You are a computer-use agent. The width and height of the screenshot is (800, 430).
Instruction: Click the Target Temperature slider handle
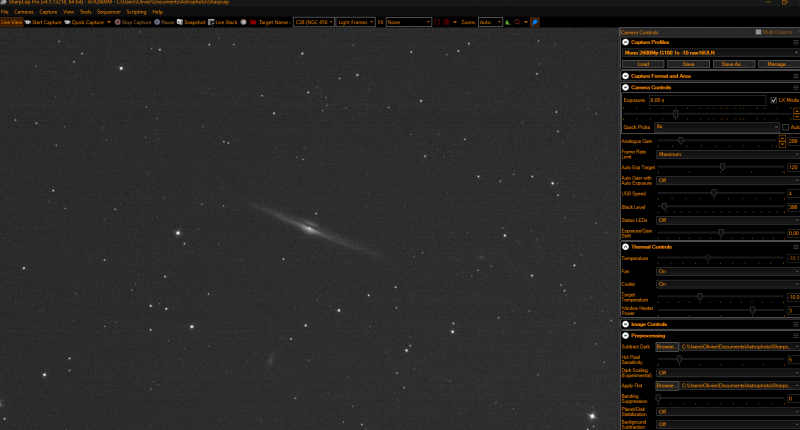[x=700, y=296]
